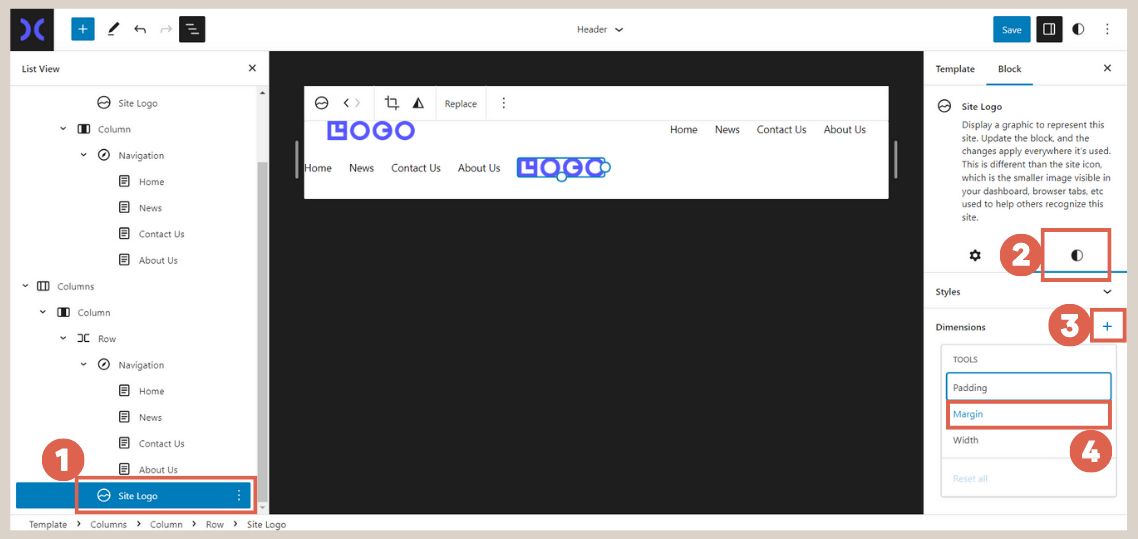This screenshot has height=539, width=1138.
Task: Click the Undo arrow
Action: click(140, 30)
